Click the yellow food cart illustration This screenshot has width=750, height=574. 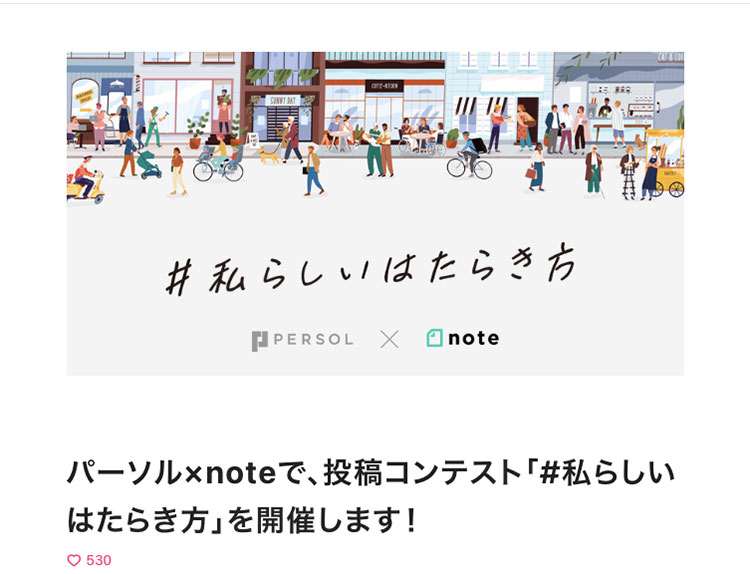point(665,162)
